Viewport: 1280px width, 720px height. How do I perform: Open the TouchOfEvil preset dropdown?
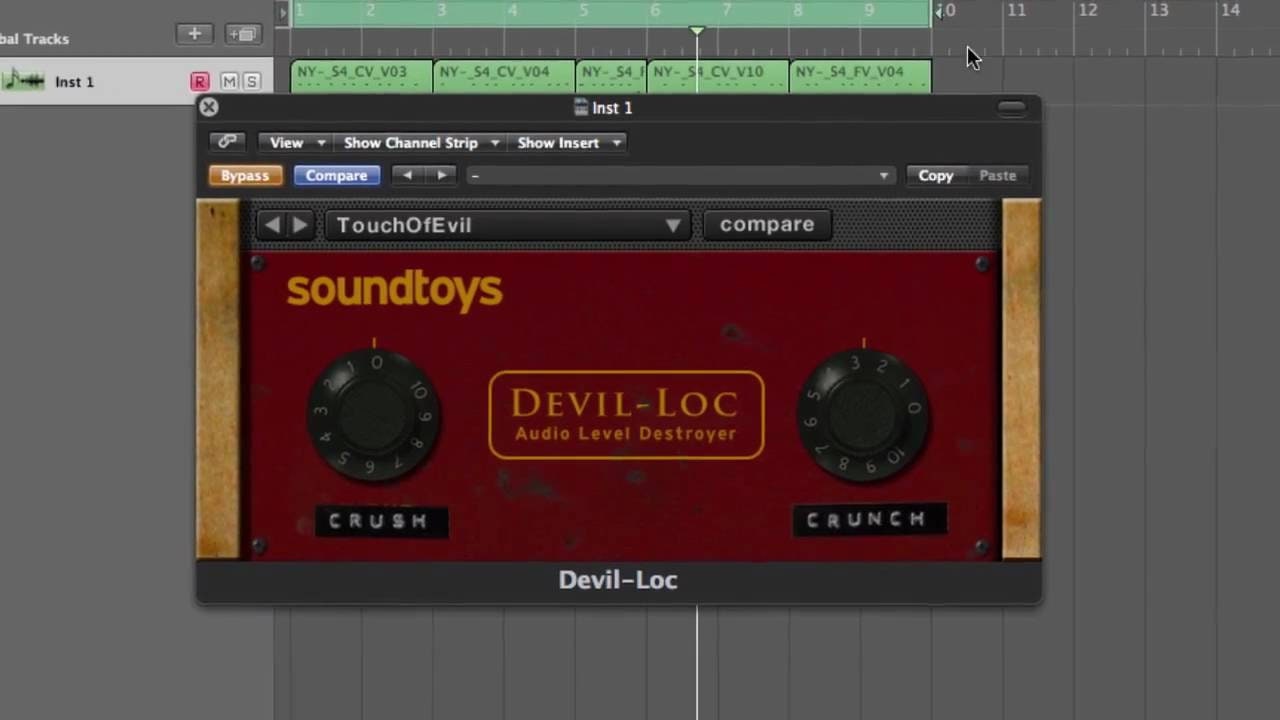pyautogui.click(x=505, y=224)
